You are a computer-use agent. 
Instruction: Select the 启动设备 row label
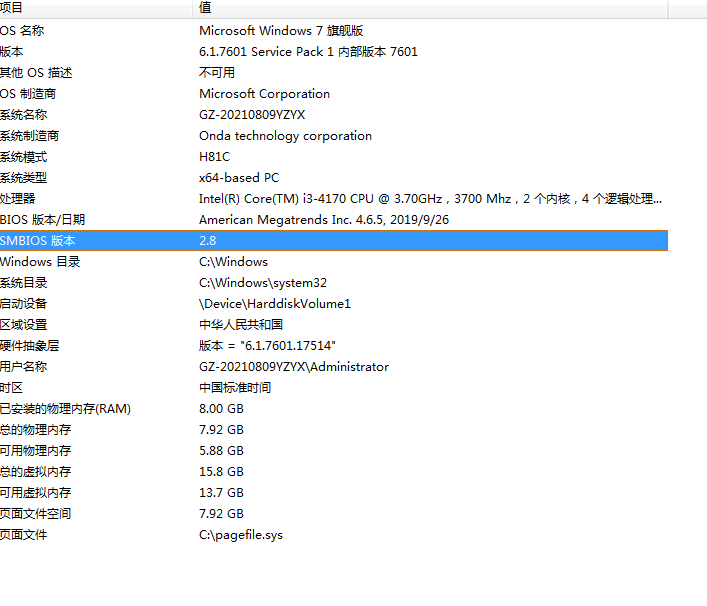click(x=23, y=304)
